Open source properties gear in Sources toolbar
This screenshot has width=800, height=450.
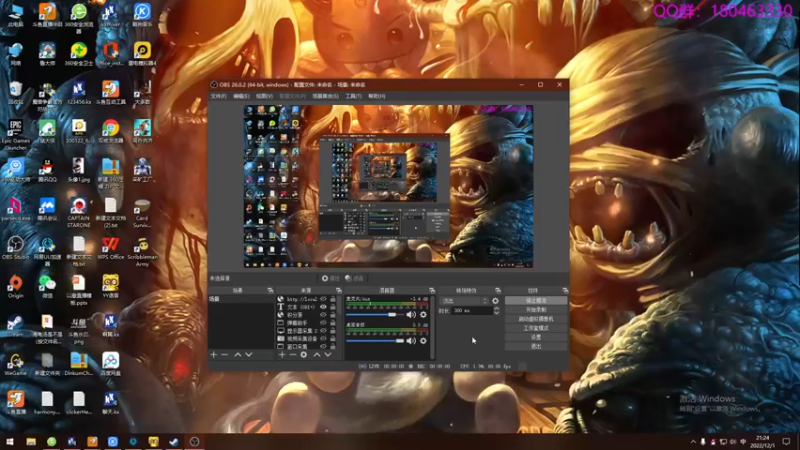(304, 355)
